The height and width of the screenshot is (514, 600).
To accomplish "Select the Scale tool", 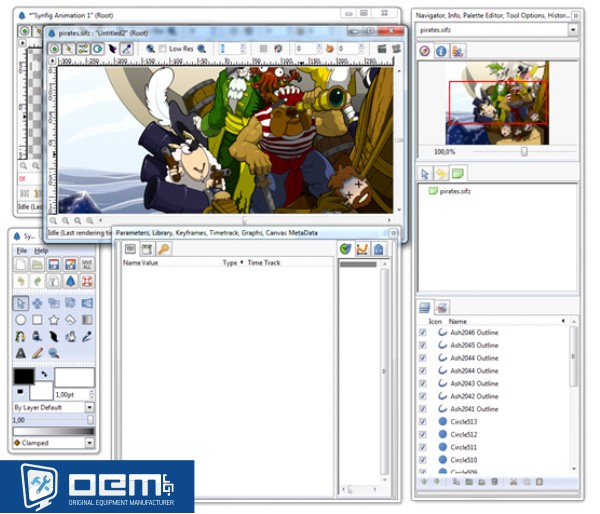I will [54, 304].
